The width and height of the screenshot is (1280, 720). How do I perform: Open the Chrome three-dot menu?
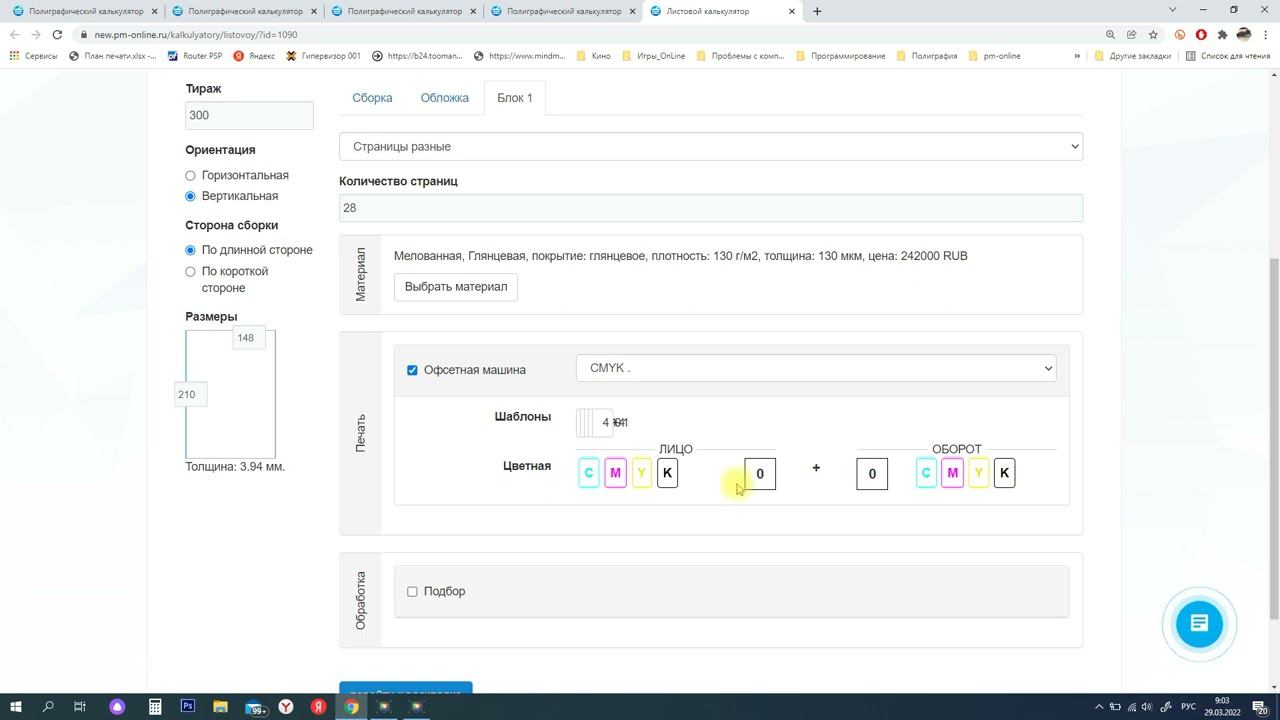click(x=1266, y=34)
